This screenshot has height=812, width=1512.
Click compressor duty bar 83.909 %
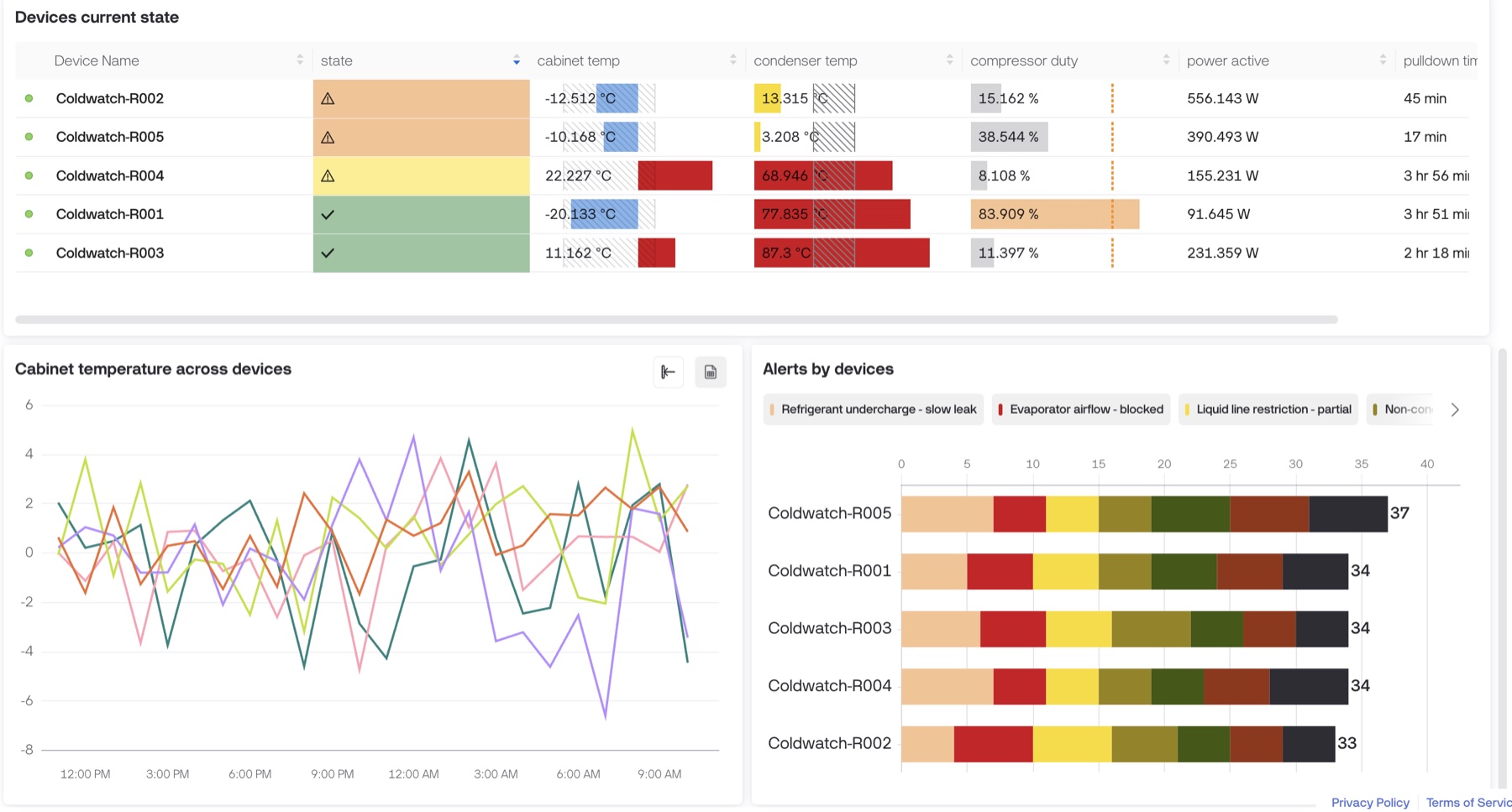[x=1055, y=214]
